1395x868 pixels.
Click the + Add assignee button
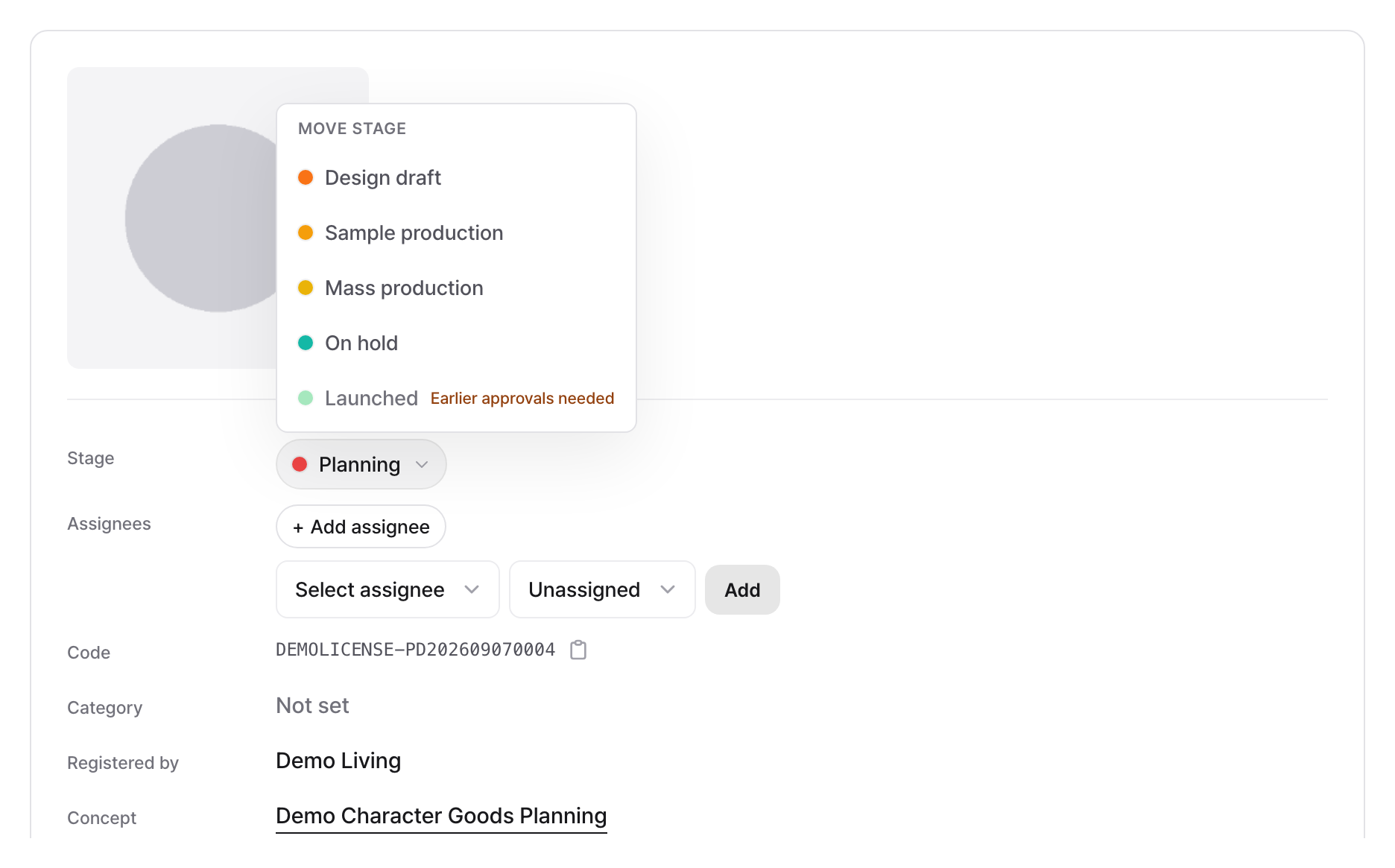coord(361,527)
